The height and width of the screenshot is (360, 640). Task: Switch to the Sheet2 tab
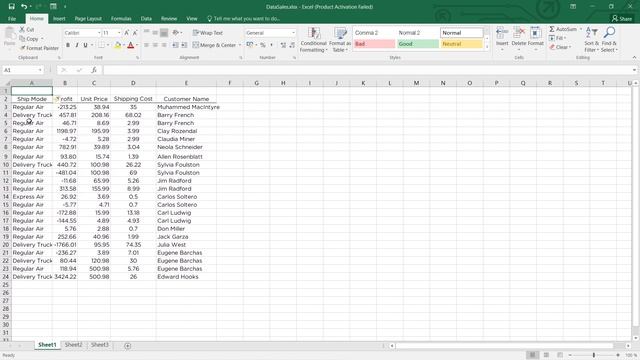(73, 345)
